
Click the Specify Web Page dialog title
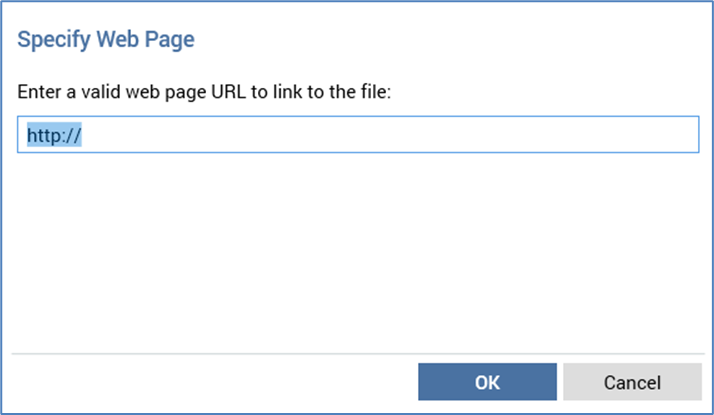106,40
